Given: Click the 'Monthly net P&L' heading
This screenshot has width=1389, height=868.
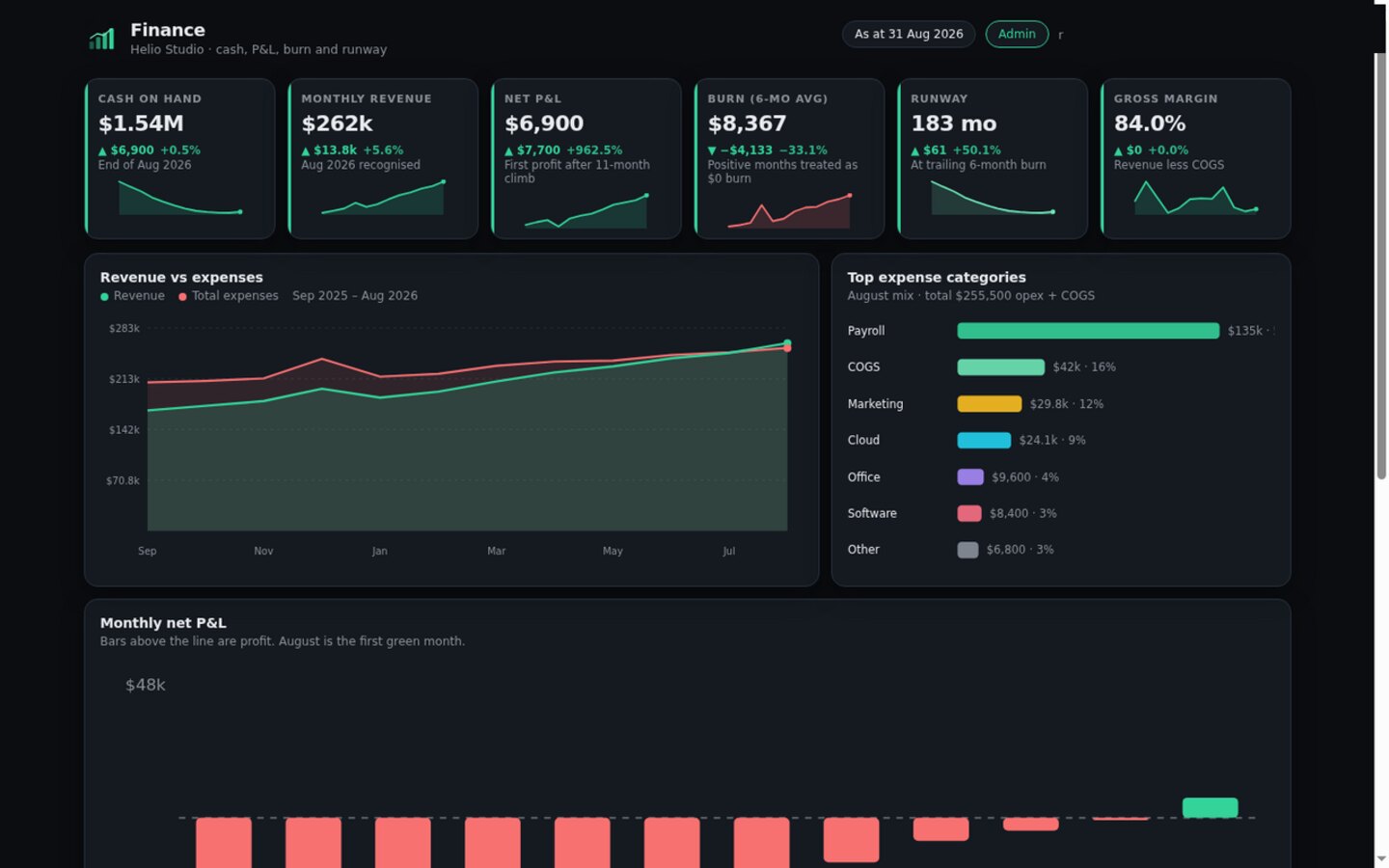Looking at the screenshot, I should click(x=163, y=623).
